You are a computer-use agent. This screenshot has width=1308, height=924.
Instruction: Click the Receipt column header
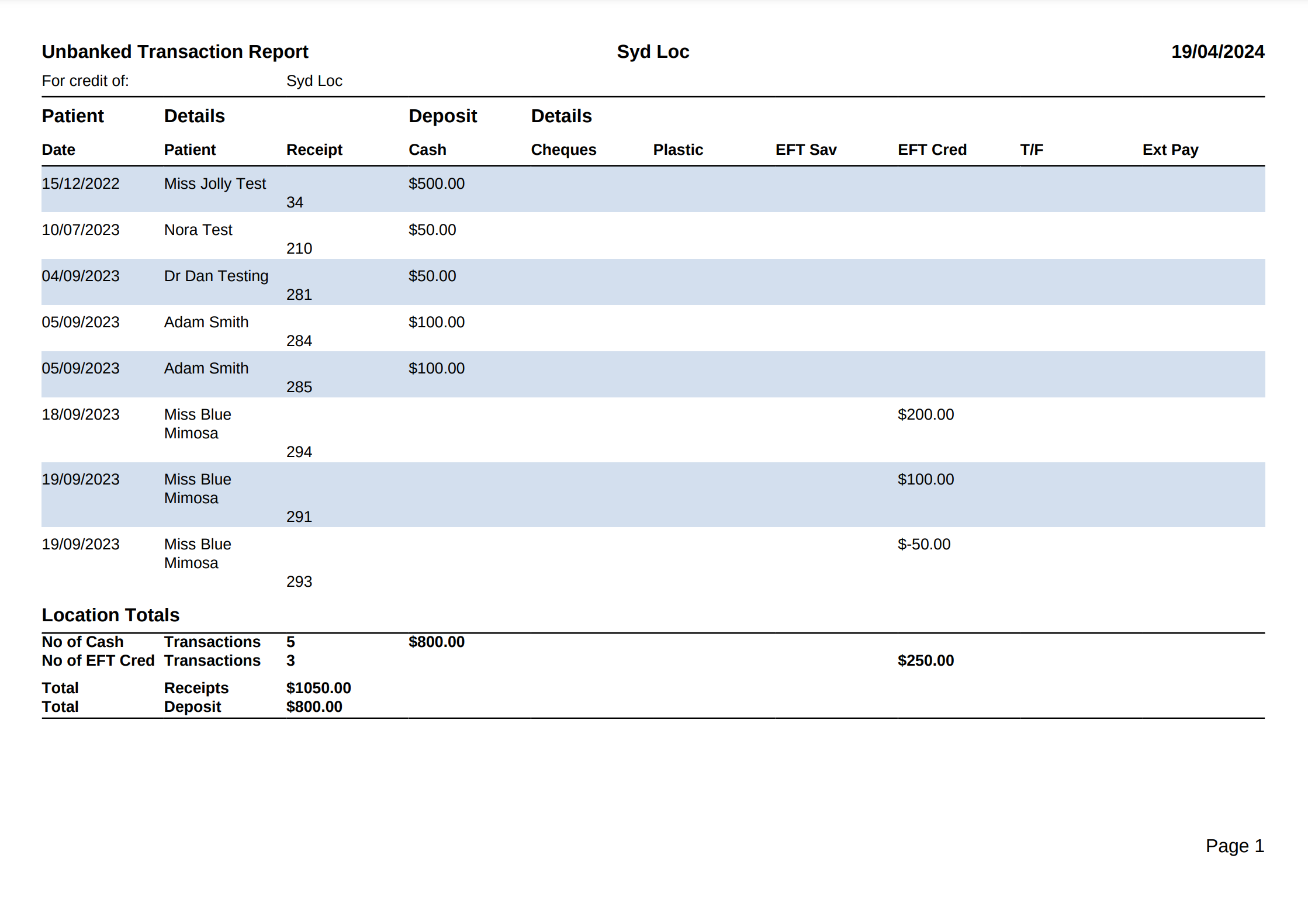(x=314, y=150)
